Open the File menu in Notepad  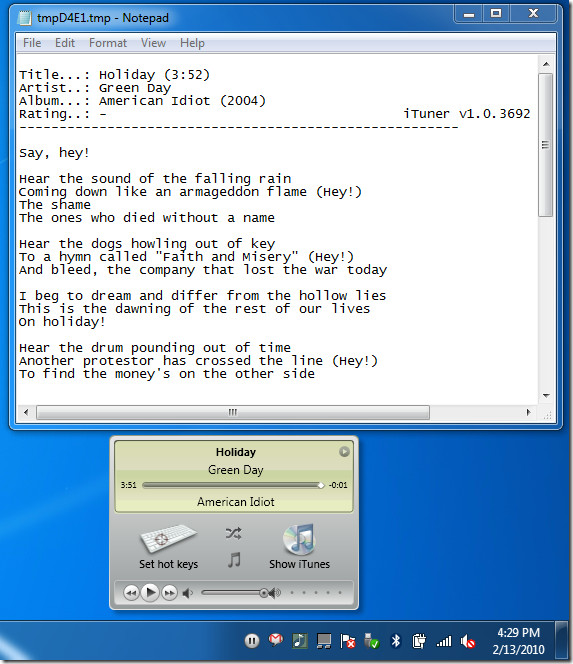click(x=32, y=43)
